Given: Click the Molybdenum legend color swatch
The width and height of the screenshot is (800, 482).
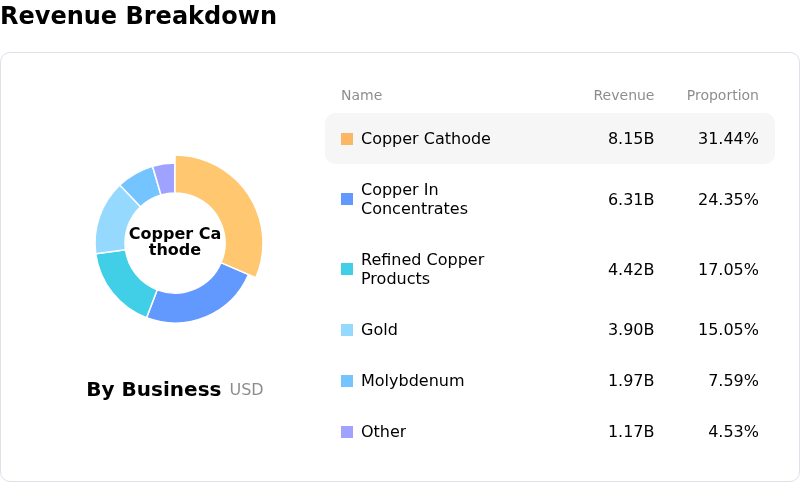Looking at the screenshot, I should click(x=347, y=381).
